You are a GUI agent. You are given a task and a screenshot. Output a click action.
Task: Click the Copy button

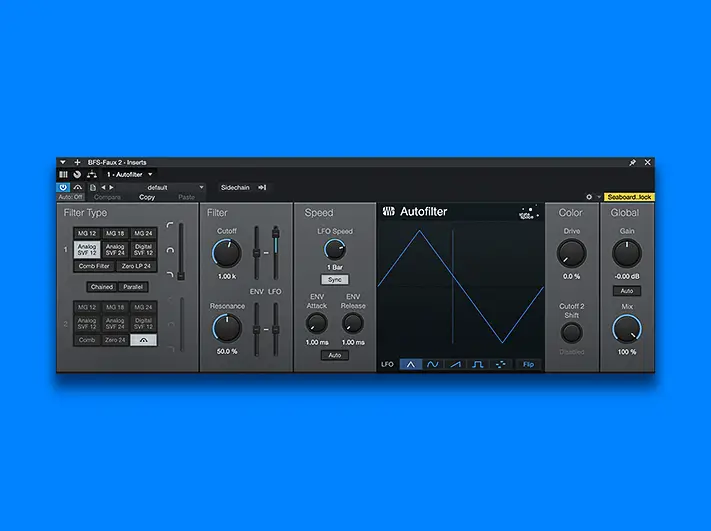tap(147, 197)
